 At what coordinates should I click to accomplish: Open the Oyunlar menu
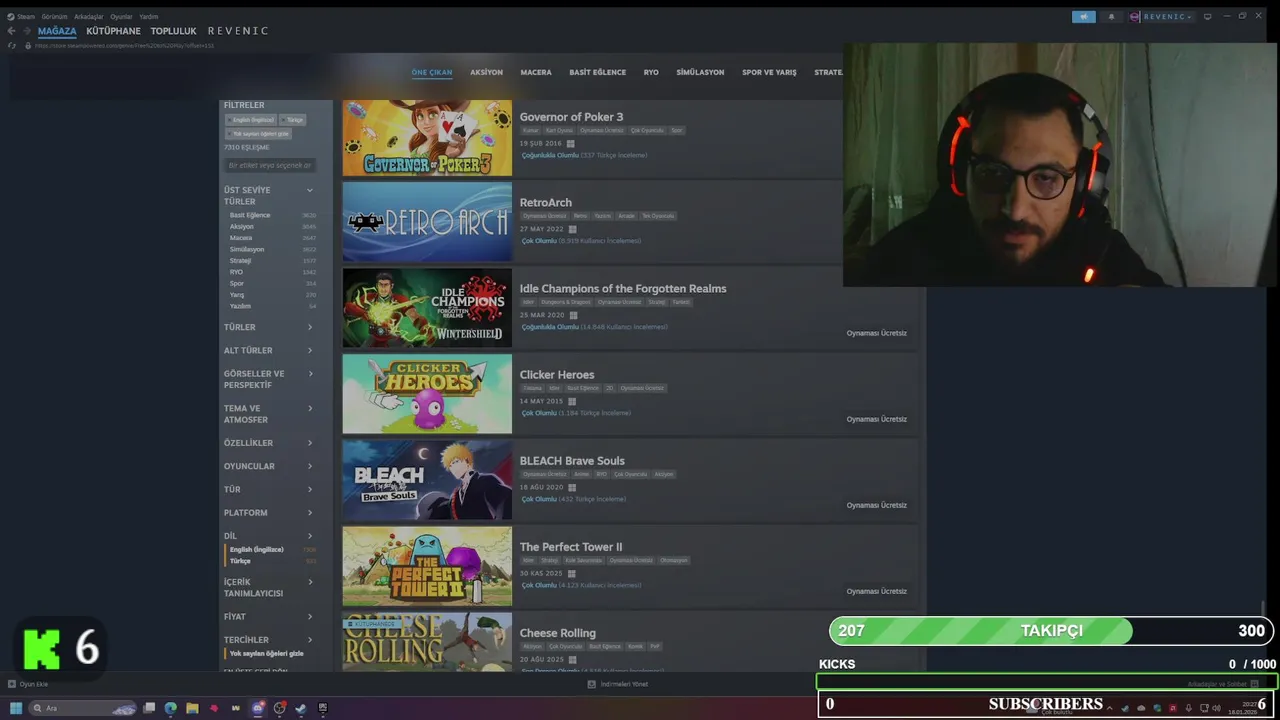coord(121,17)
